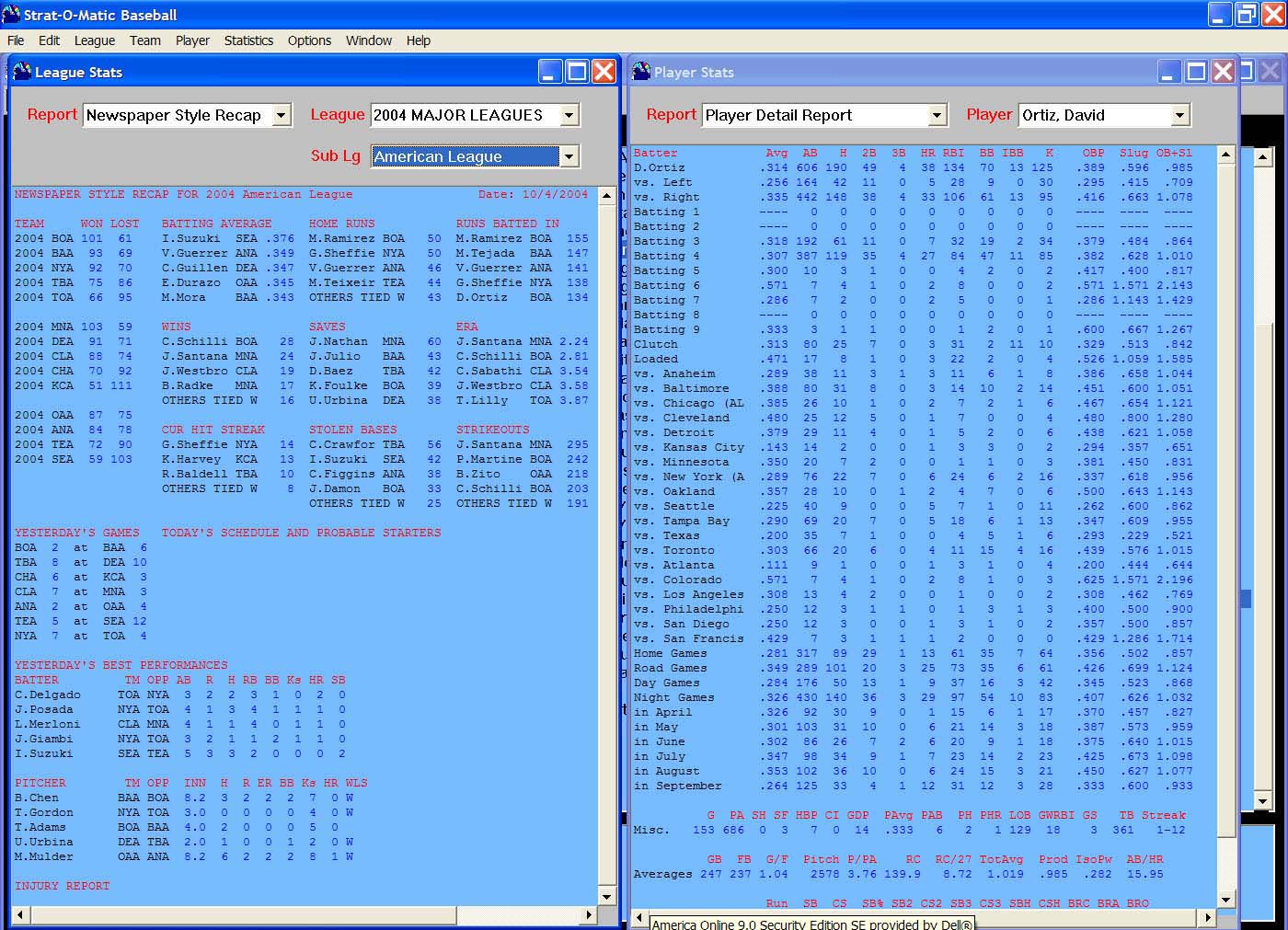Open the Statistics menu
1288x930 pixels.
248,40
